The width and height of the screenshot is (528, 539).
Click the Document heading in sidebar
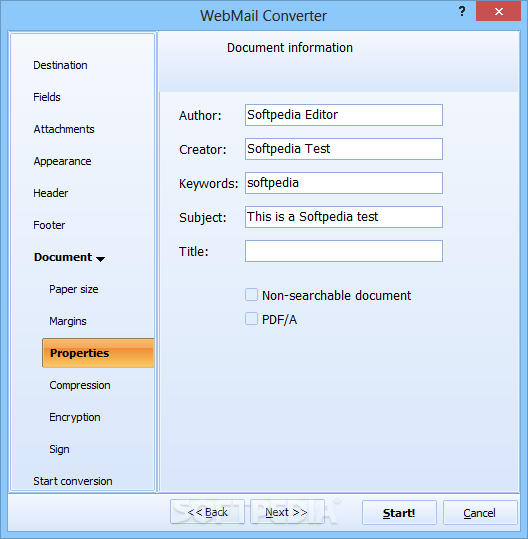(x=63, y=257)
